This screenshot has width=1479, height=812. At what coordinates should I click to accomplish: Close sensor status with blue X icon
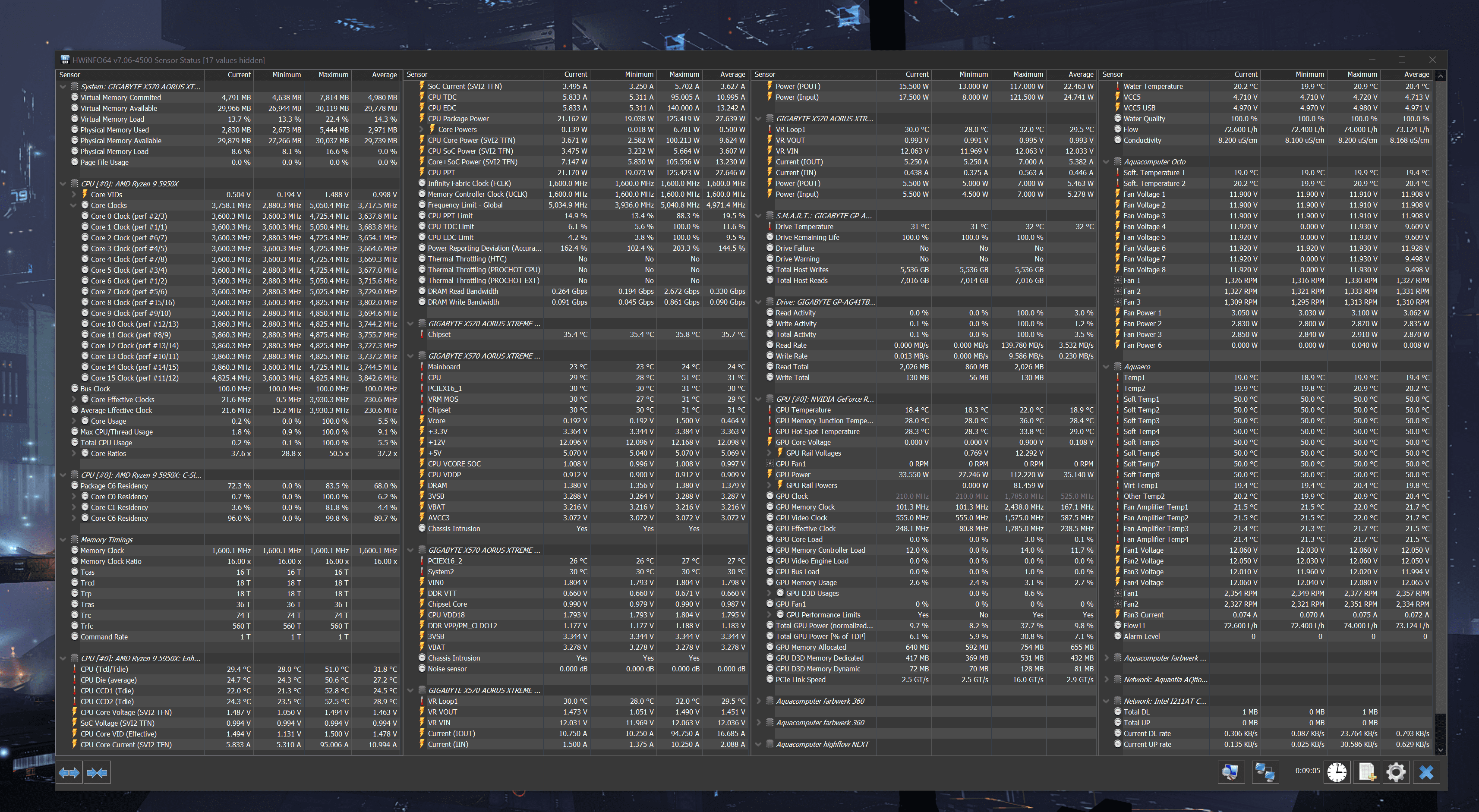pyautogui.click(x=1426, y=772)
